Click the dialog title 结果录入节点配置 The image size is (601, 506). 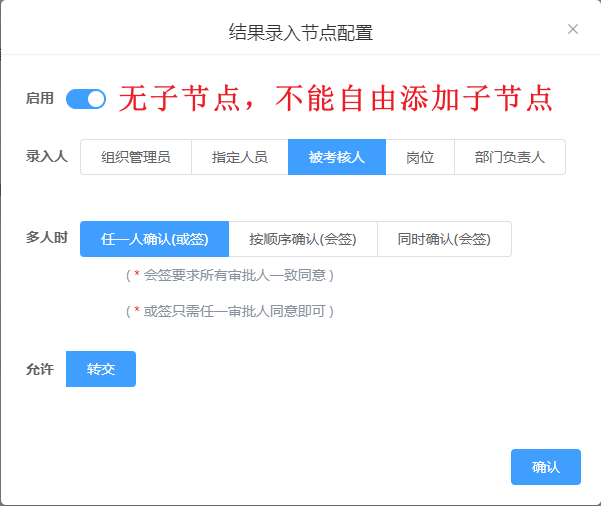tap(300, 32)
